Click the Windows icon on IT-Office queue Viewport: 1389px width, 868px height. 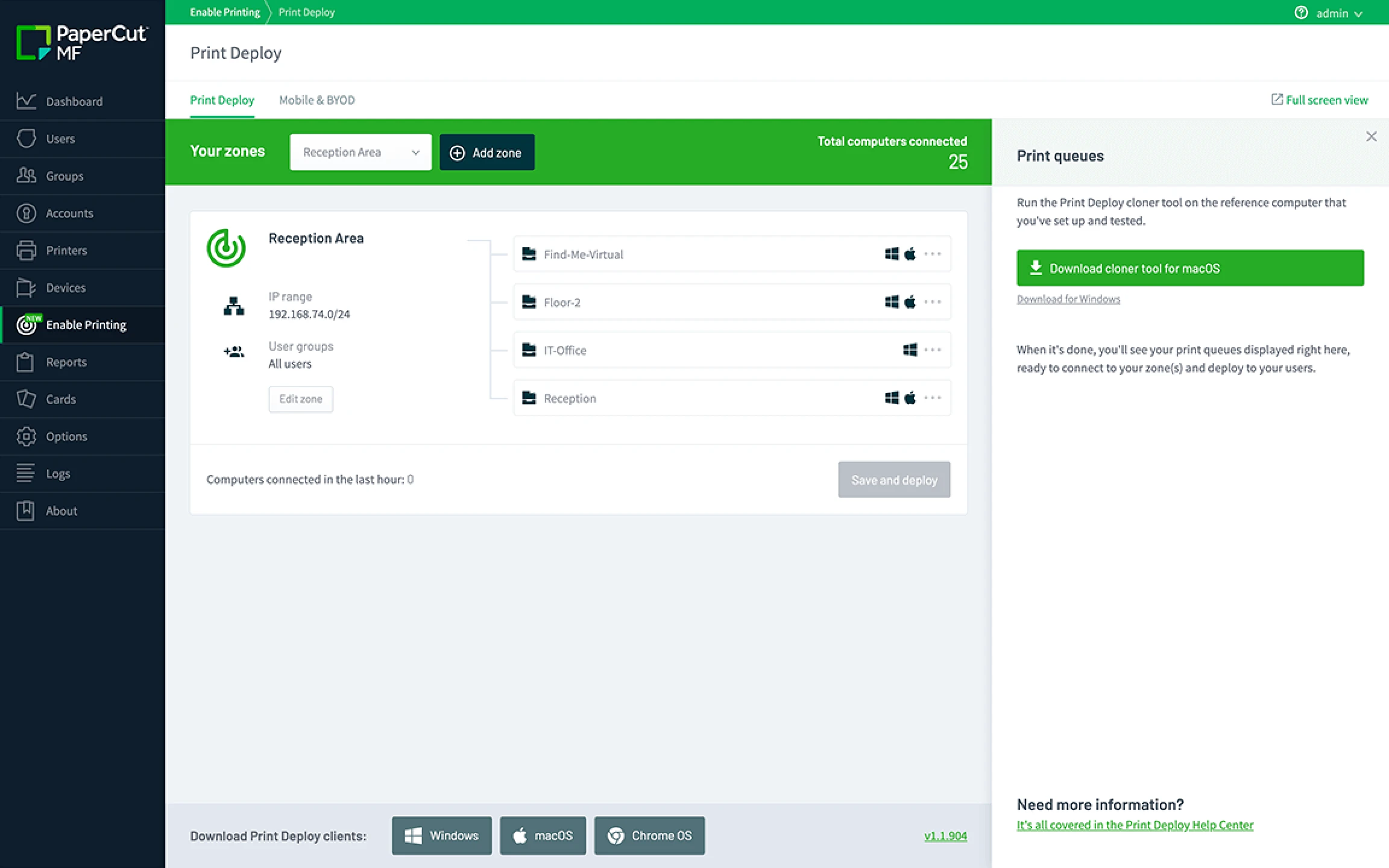tap(910, 350)
